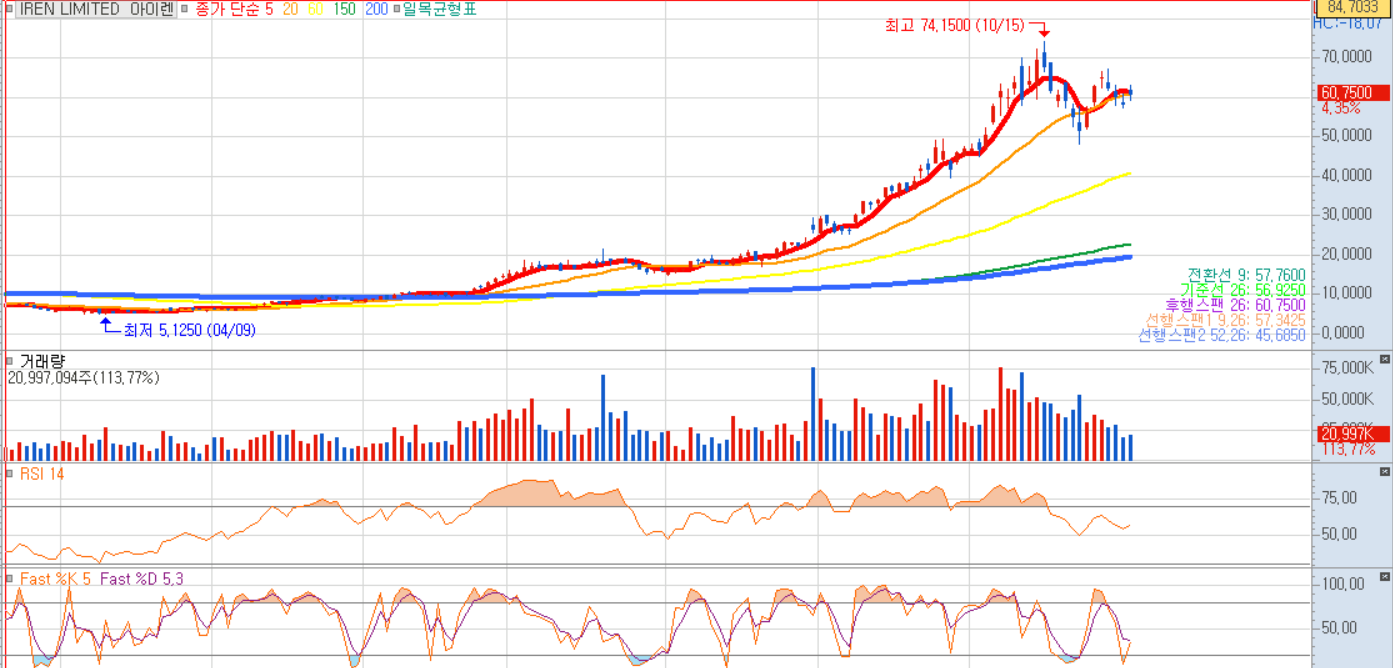Viewport: 1393px width, 668px height.
Task: Click the yellow 84,7033 crosshair price tag
Action: click(1355, 7)
